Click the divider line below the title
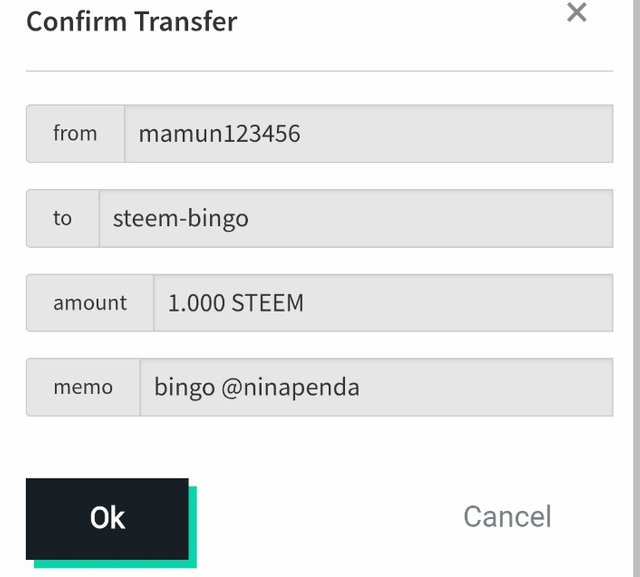The width and height of the screenshot is (640, 577). click(319, 71)
